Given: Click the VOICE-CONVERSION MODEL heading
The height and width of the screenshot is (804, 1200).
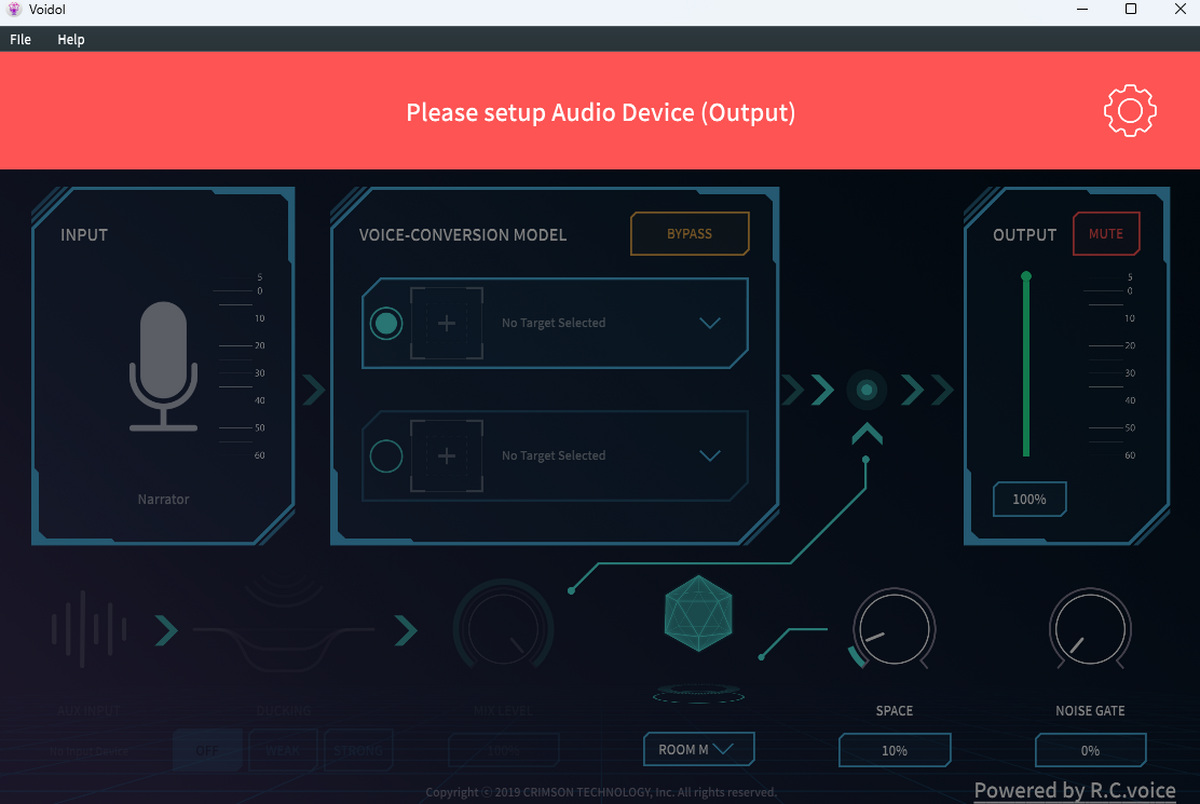Looking at the screenshot, I should 463,235.
